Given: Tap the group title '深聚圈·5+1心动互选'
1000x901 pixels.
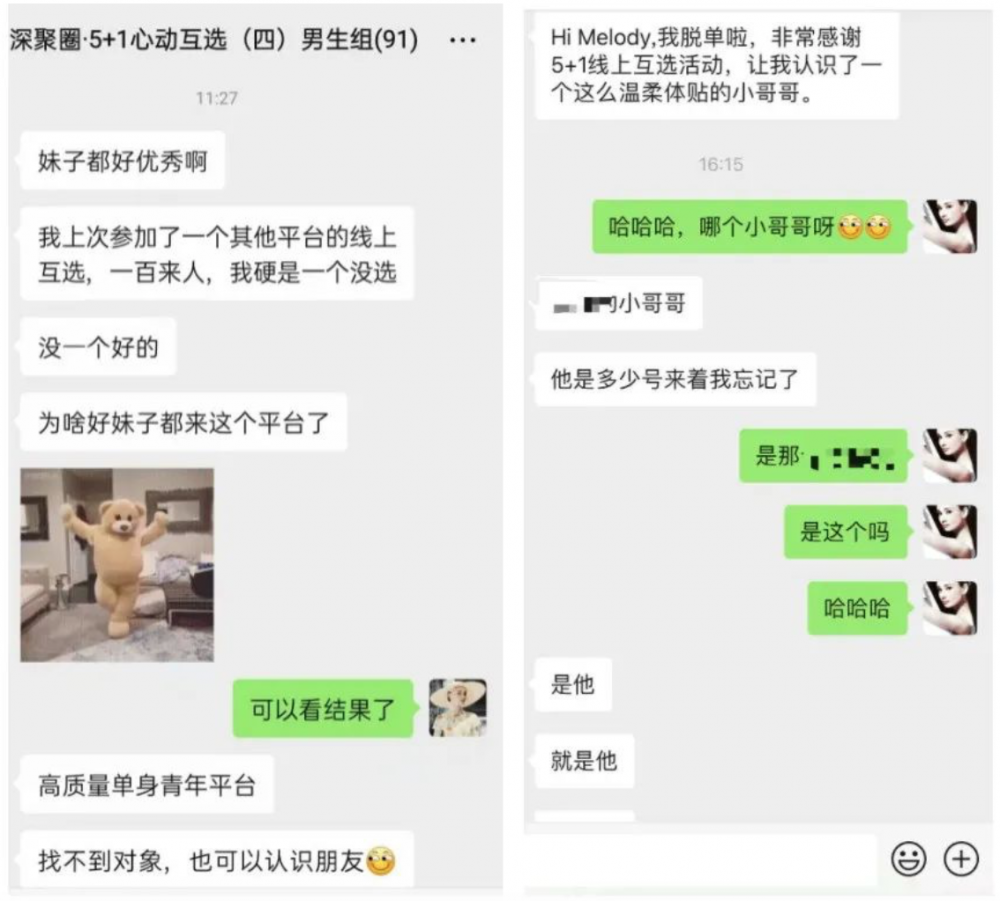Looking at the screenshot, I should (119, 40).
